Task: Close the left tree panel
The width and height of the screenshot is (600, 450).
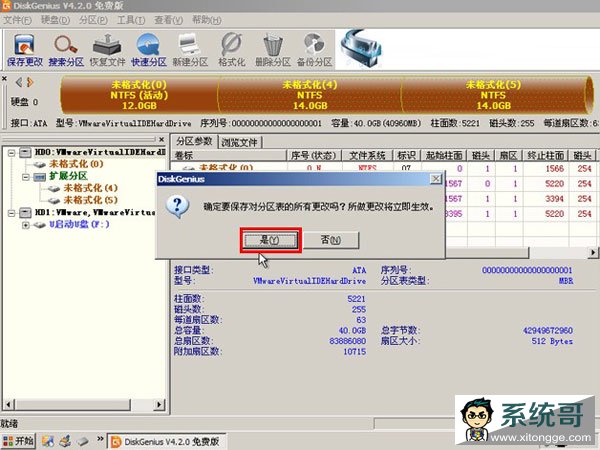Action: (161, 139)
